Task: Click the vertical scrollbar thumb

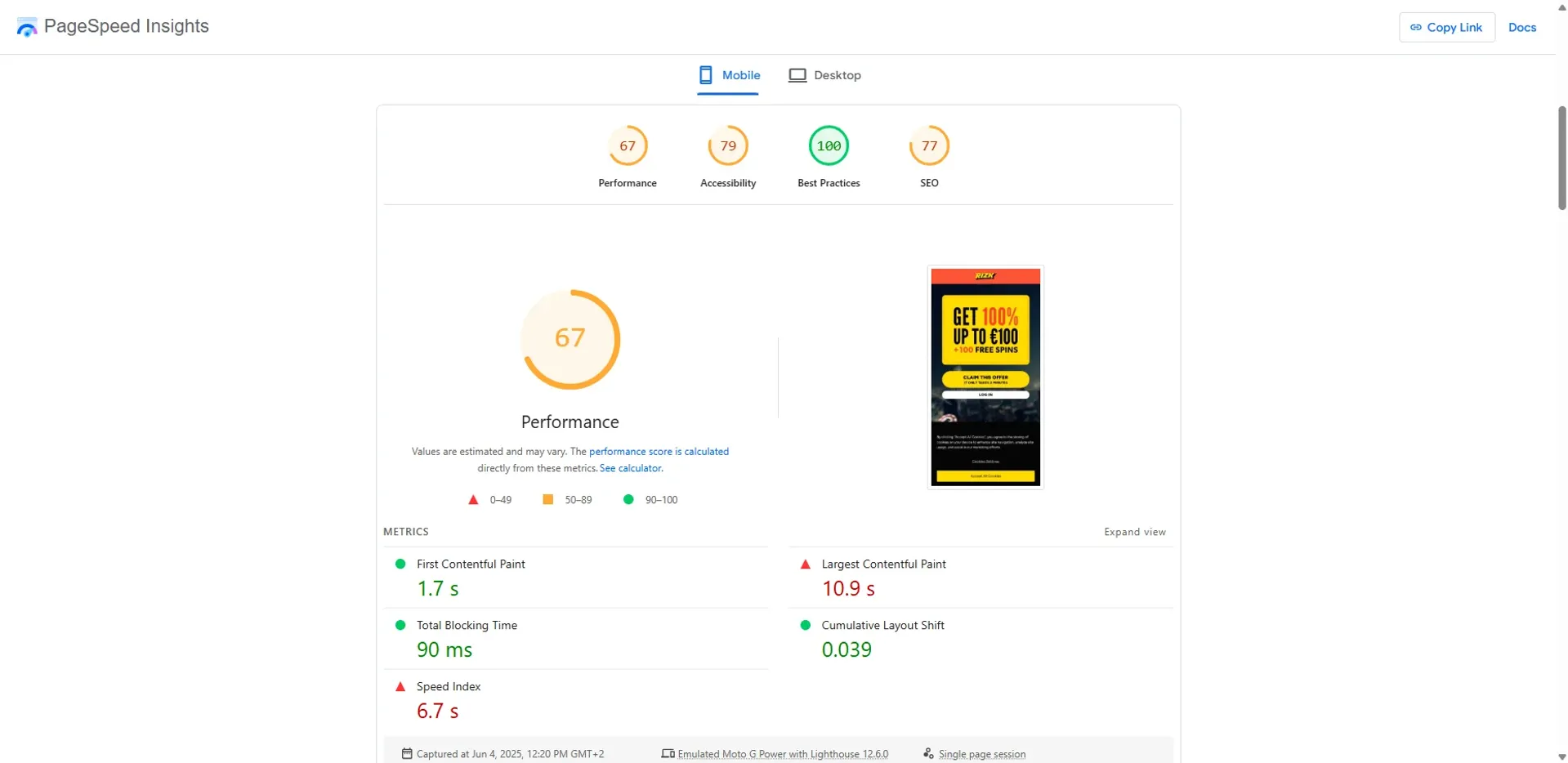Action: (x=1561, y=158)
